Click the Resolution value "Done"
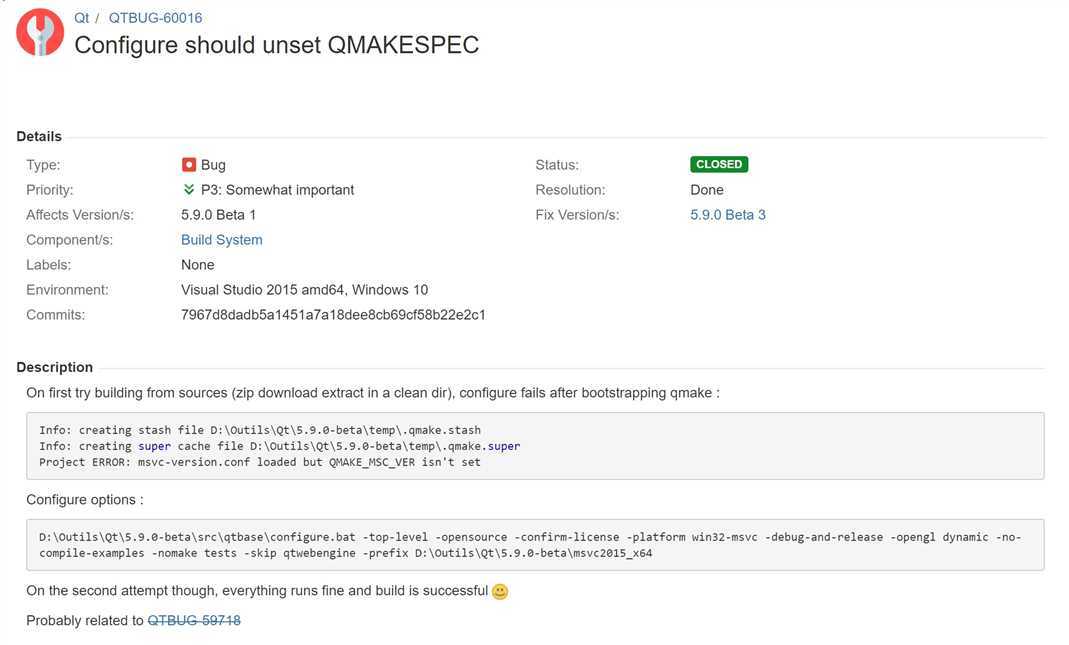Image resolution: width=1069 pixels, height=645 pixels. (707, 190)
